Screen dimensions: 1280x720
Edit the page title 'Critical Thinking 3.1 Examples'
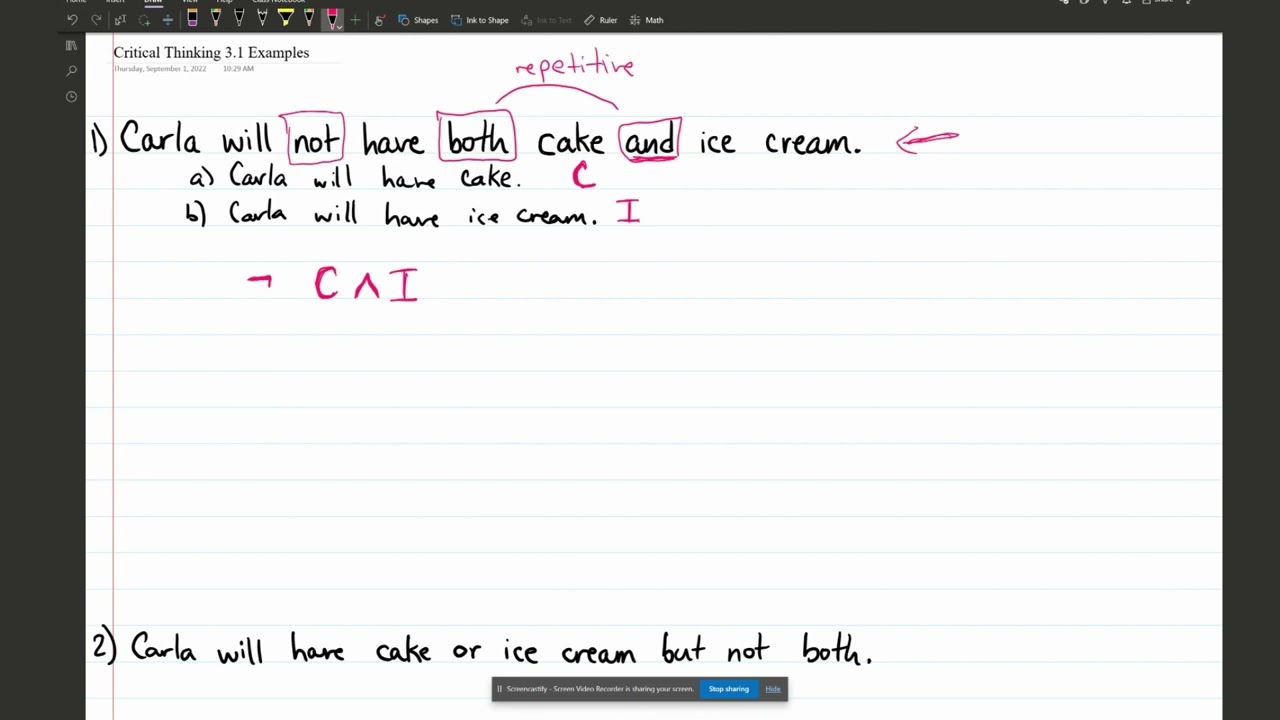(211, 53)
